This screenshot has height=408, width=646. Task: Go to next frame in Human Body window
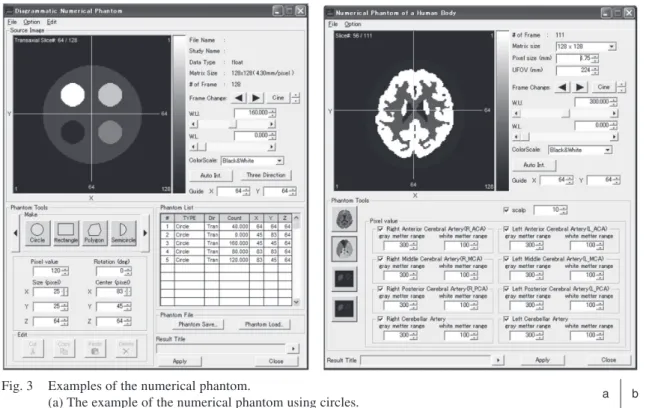(x=580, y=87)
